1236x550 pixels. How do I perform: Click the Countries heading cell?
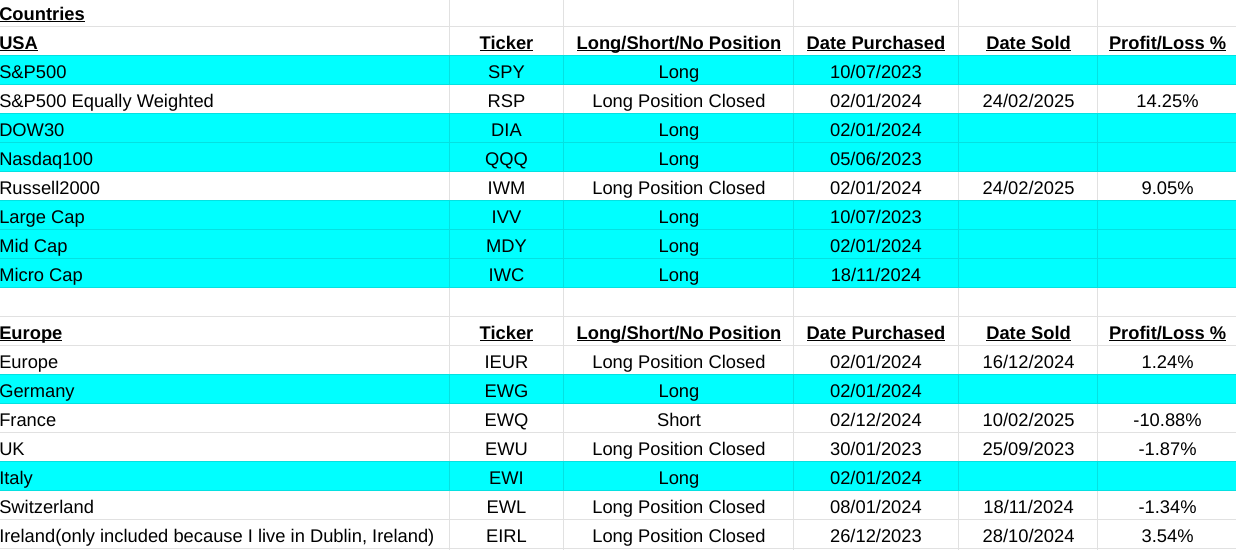pos(42,14)
